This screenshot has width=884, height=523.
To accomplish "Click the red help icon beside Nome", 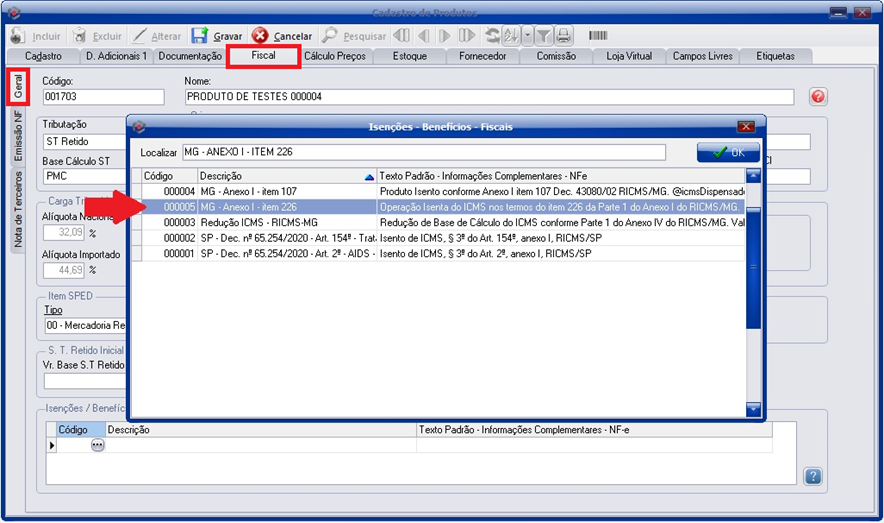I will point(818,97).
